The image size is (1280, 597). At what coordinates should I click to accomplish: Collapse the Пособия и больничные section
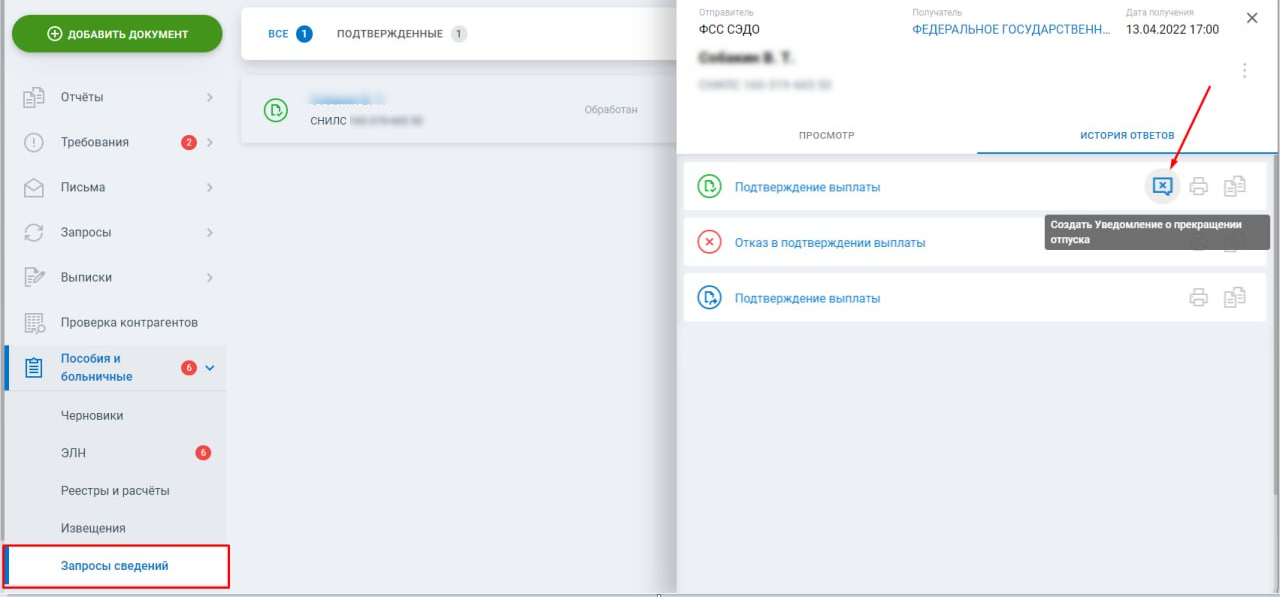[x=209, y=368]
